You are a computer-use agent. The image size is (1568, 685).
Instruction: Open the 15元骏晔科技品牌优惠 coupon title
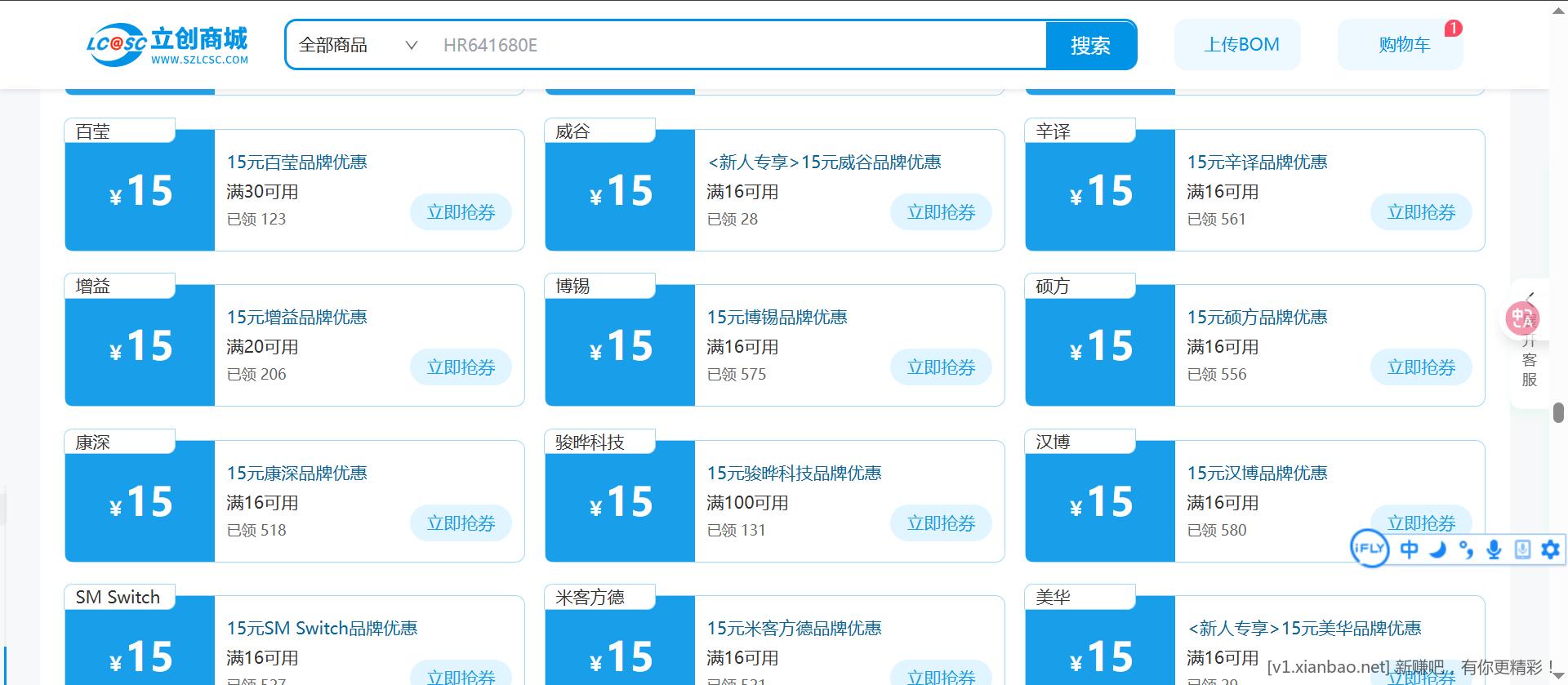click(x=795, y=473)
